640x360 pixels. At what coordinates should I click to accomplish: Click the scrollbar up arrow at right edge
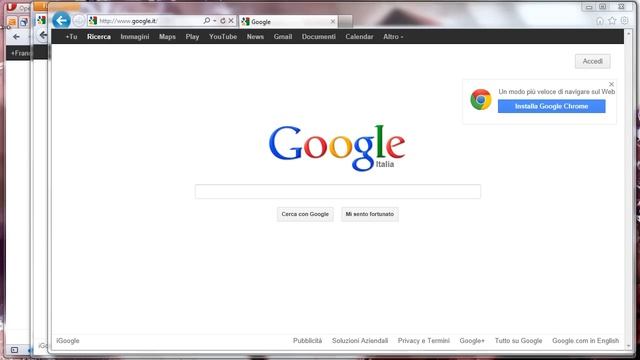tap(629, 33)
